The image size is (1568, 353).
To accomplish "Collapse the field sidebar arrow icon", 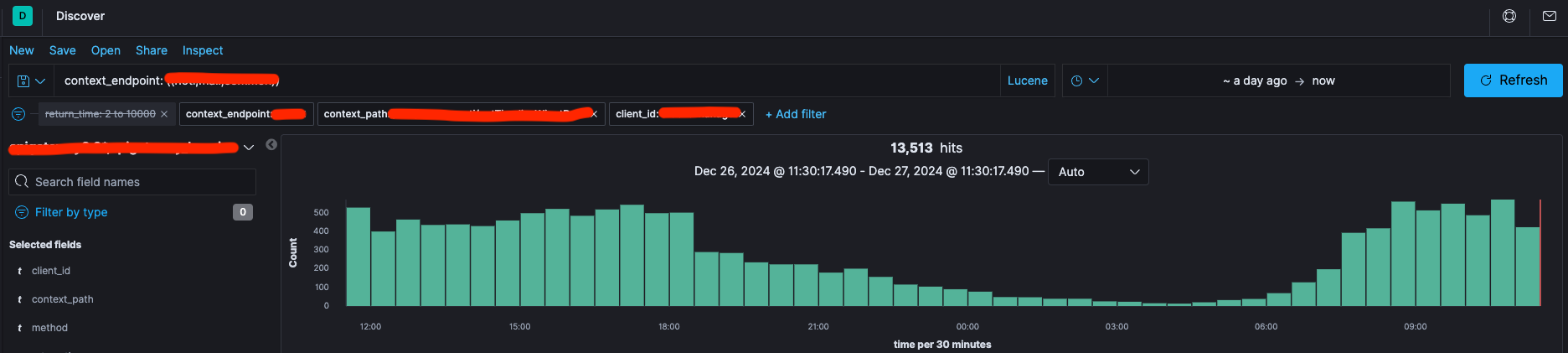I will [271, 145].
